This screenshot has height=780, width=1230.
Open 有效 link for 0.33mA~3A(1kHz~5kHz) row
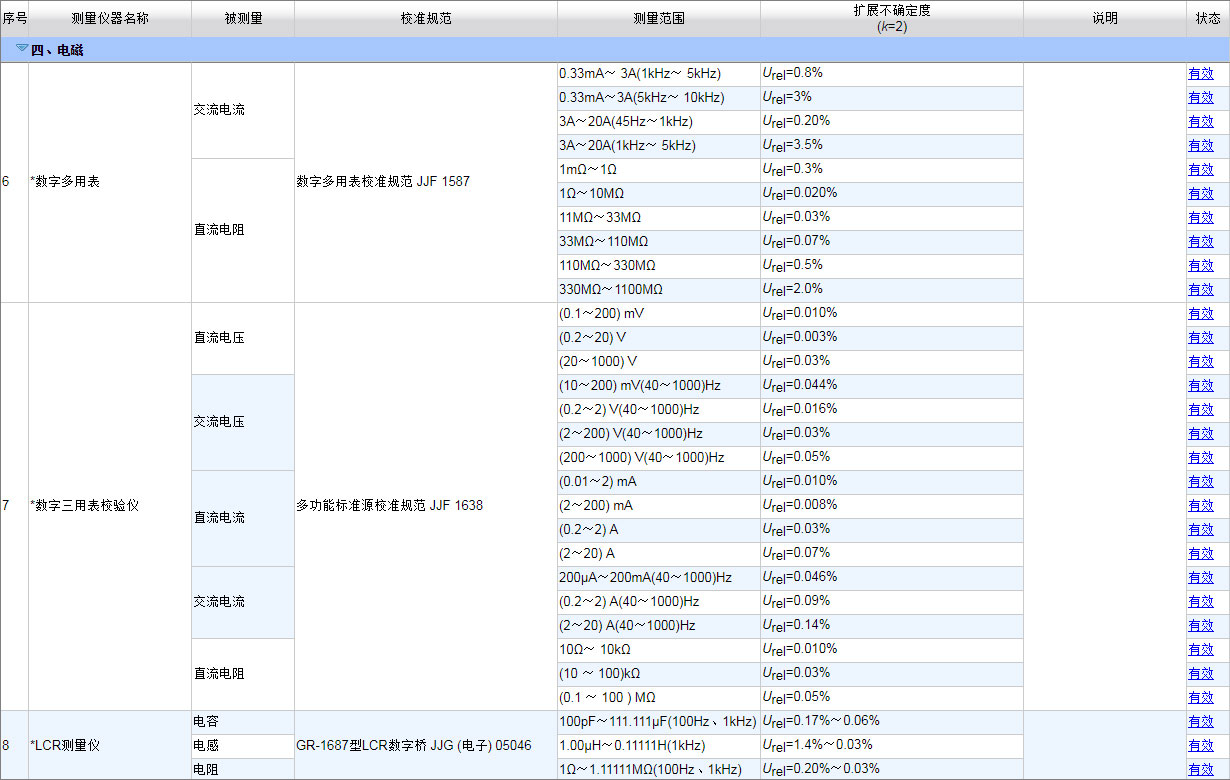pos(1200,73)
